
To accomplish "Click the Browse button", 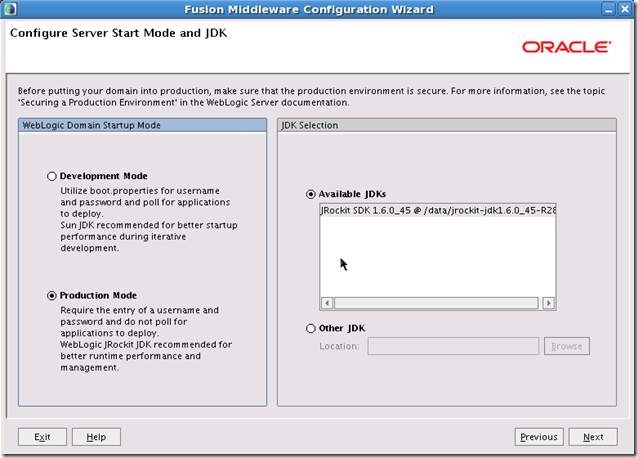I will pyautogui.click(x=567, y=346).
